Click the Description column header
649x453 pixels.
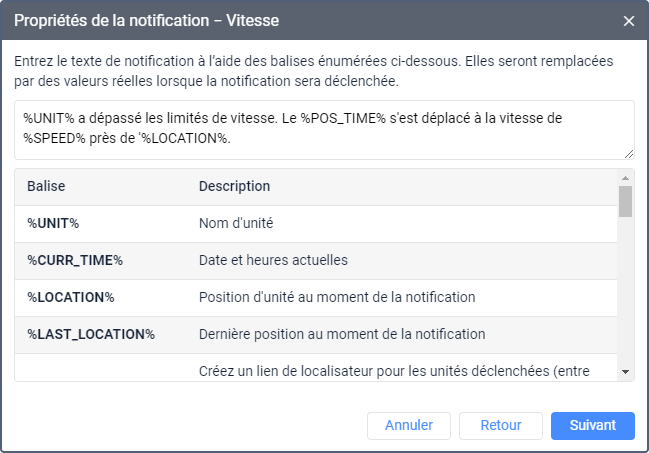click(x=234, y=187)
